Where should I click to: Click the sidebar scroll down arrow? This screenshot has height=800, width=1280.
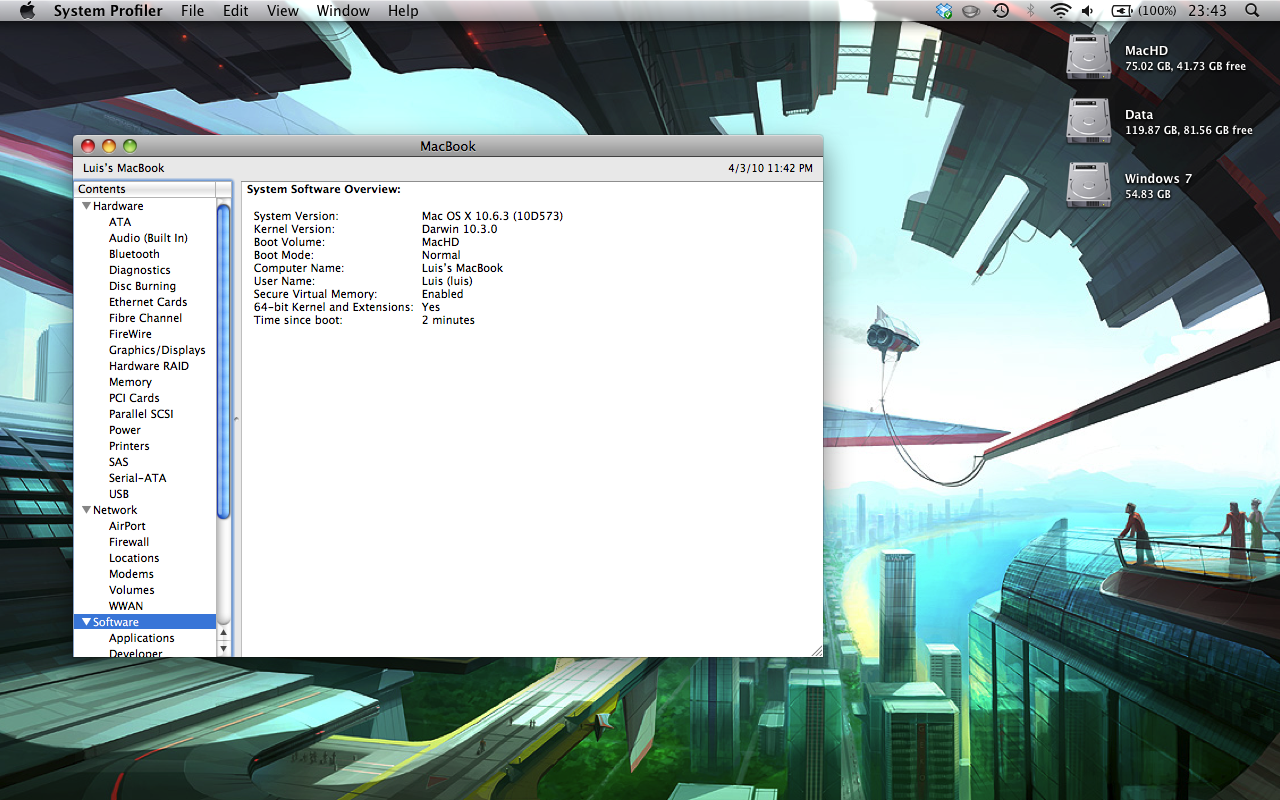point(224,648)
